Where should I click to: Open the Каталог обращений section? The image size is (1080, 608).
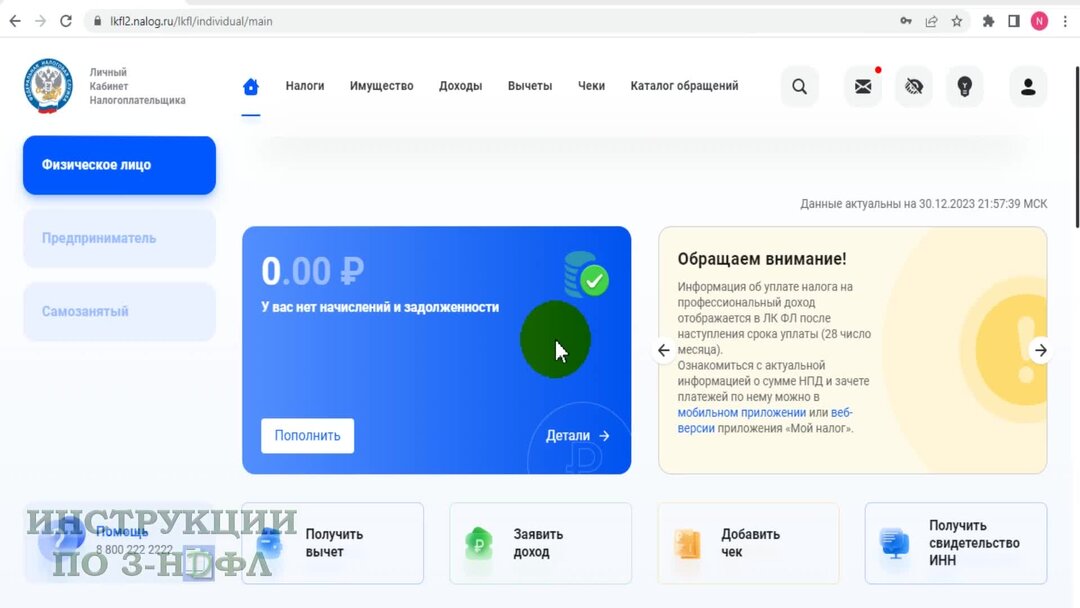(x=684, y=86)
